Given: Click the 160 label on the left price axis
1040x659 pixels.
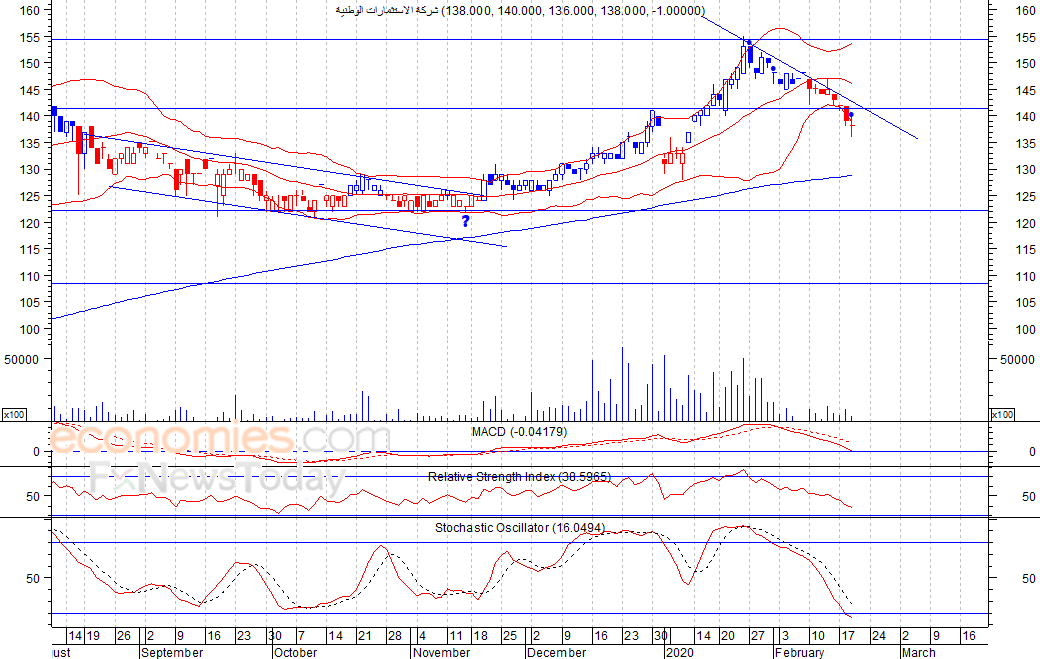Looking at the screenshot, I should [30, 10].
